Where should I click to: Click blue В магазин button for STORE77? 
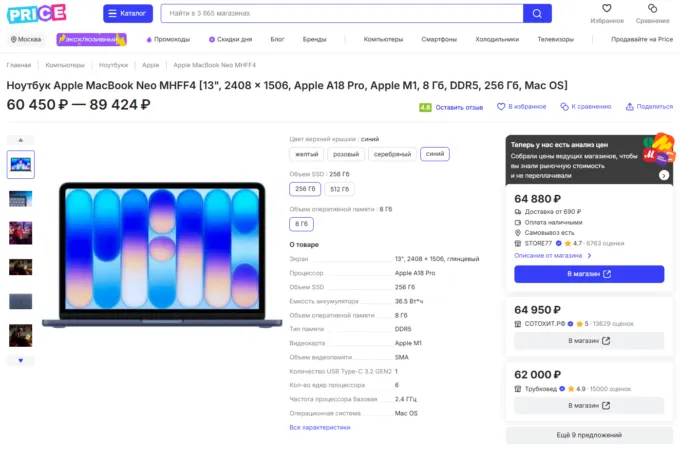(589, 274)
